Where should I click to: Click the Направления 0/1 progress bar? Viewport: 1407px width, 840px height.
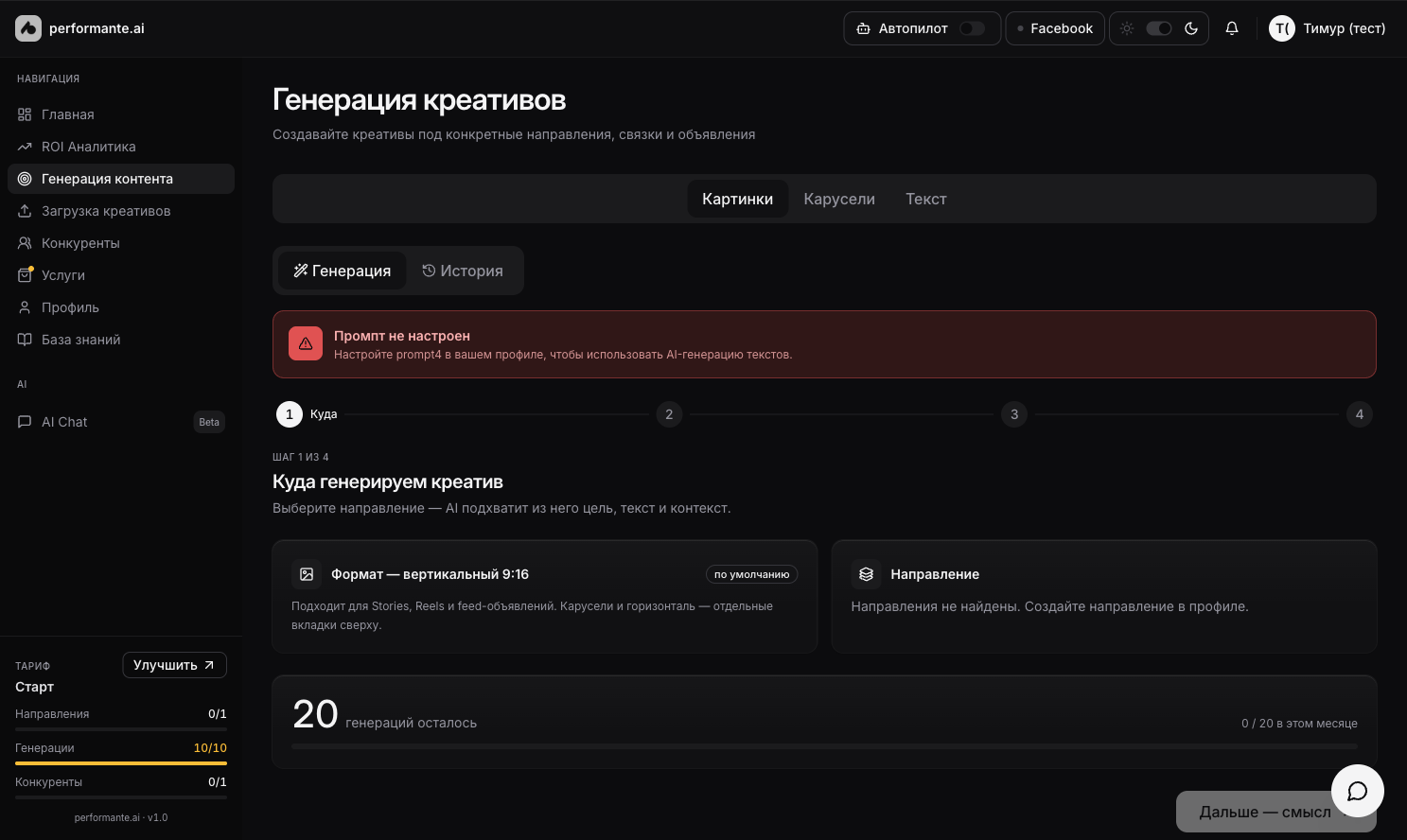pos(121,729)
